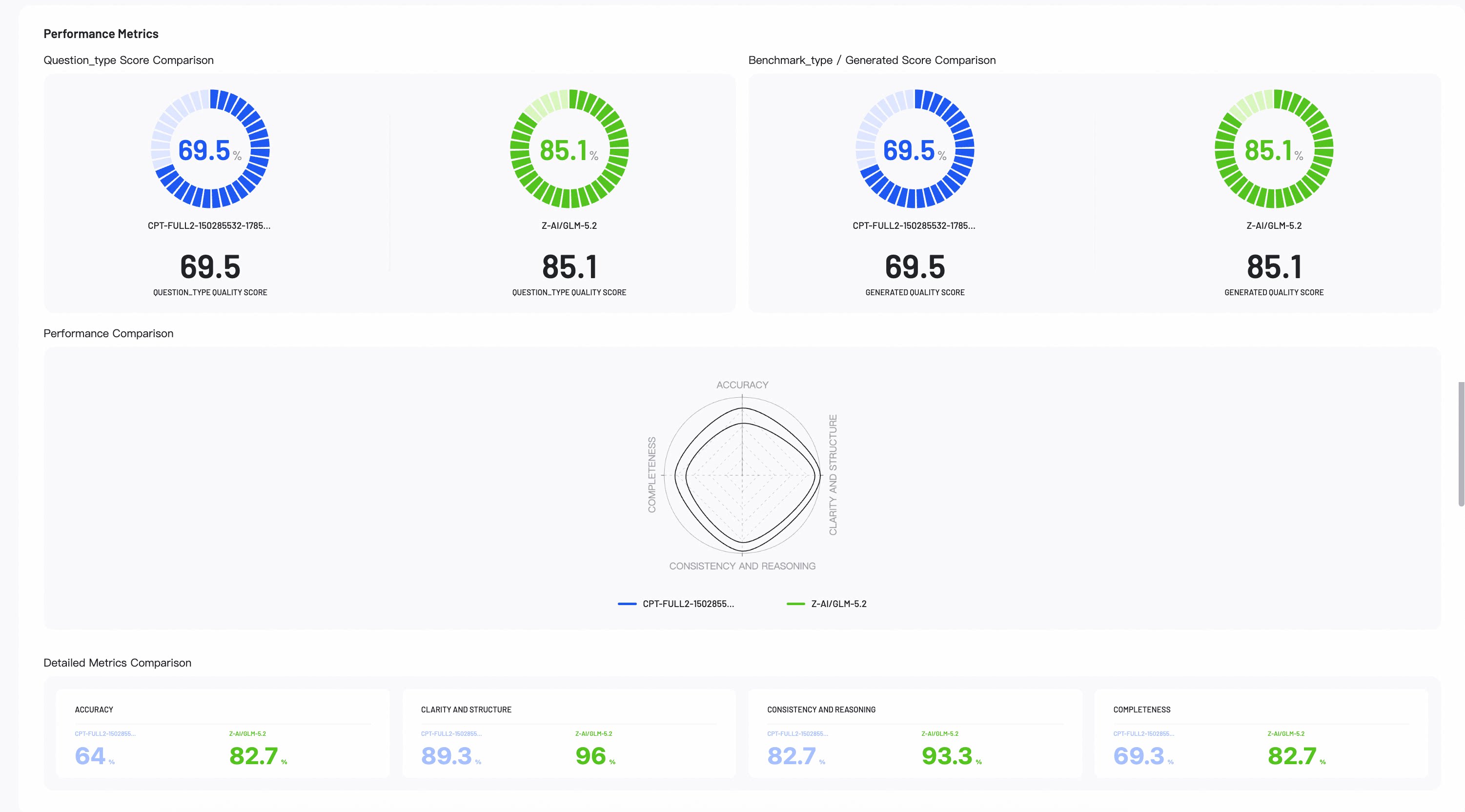Click 'Z-AI/GLM-5.2' label in Benchmark_type panel
Viewport: 1465px width, 812px height.
pyautogui.click(x=1274, y=226)
